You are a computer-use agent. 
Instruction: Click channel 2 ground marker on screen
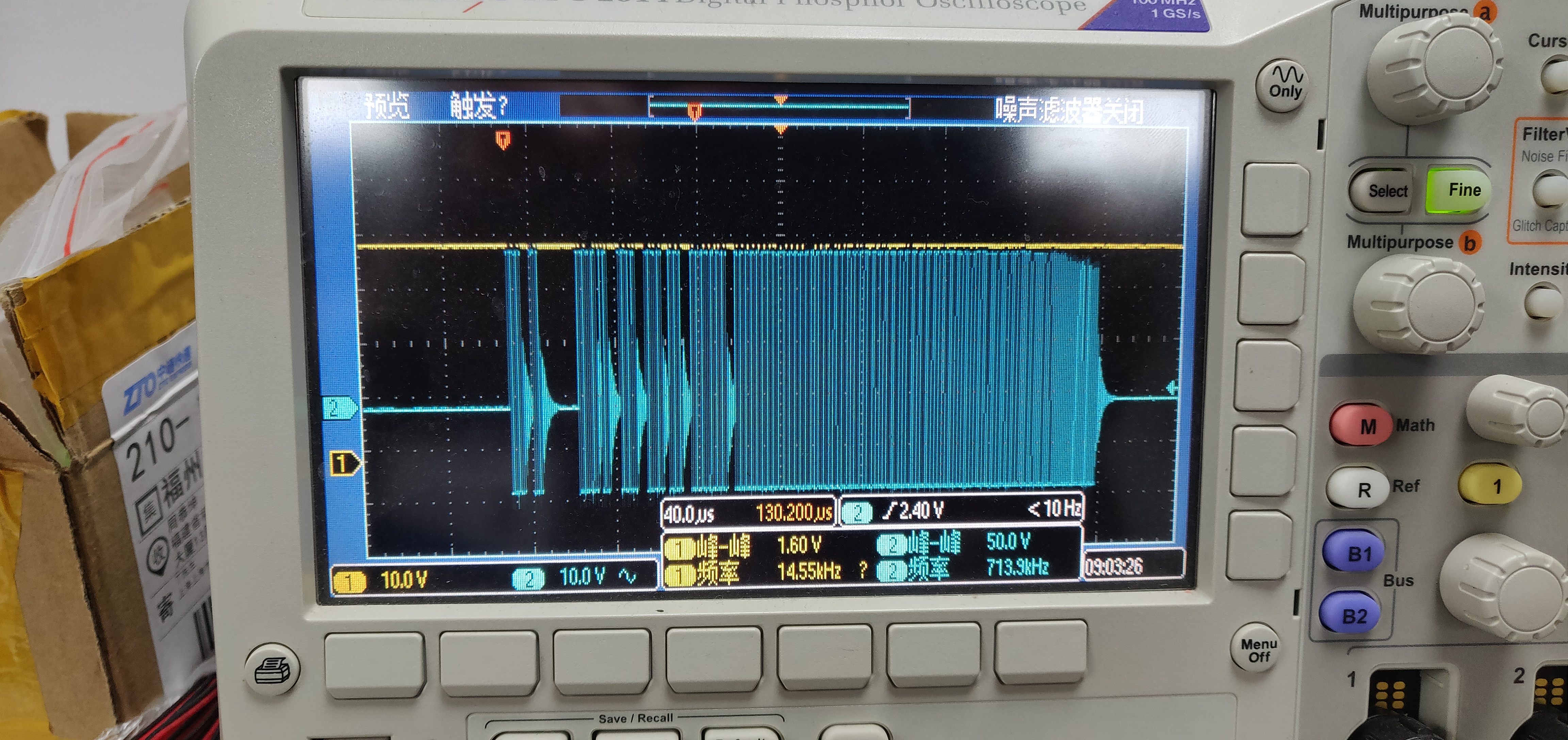pos(340,408)
